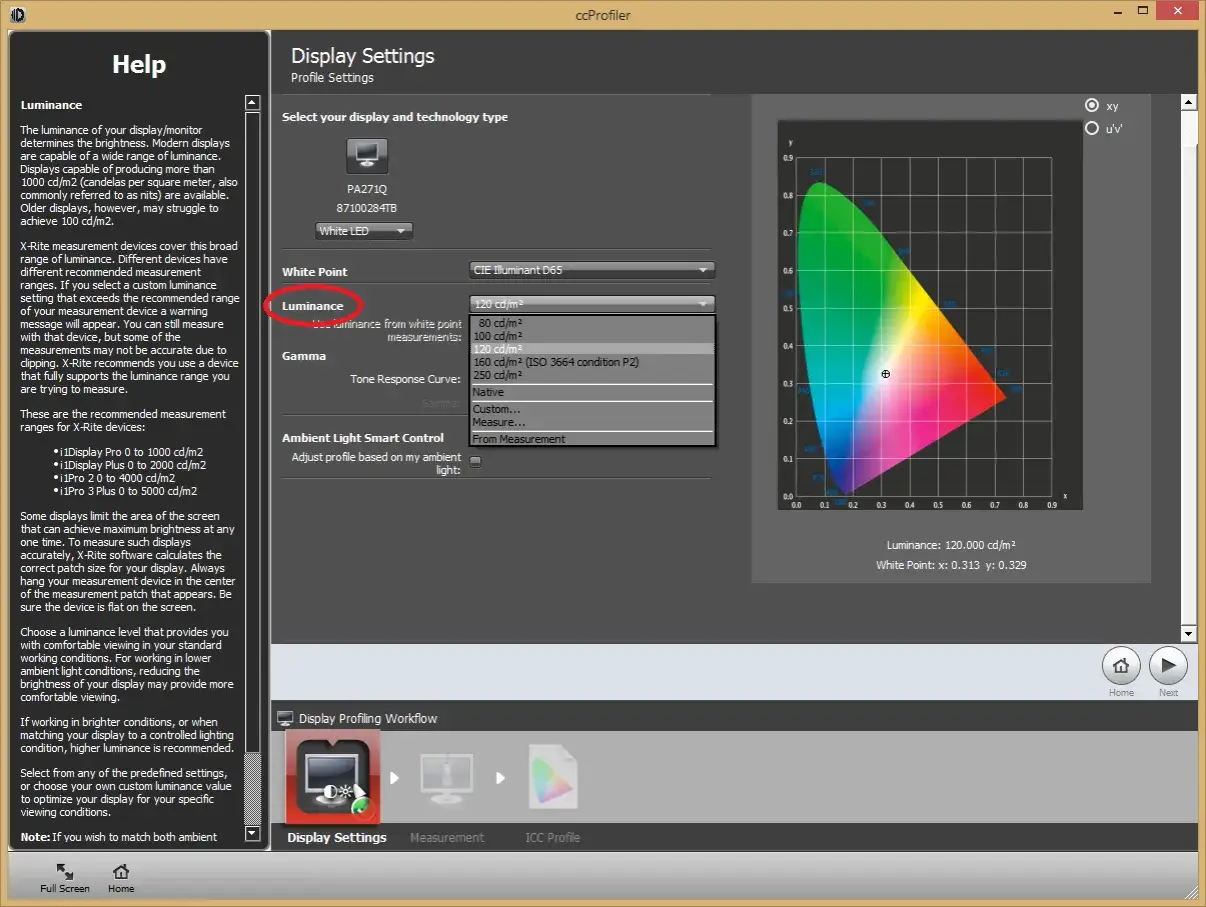Select the Measurement workflow step icon
Screen dimensions: 1206x907
coord(446,777)
